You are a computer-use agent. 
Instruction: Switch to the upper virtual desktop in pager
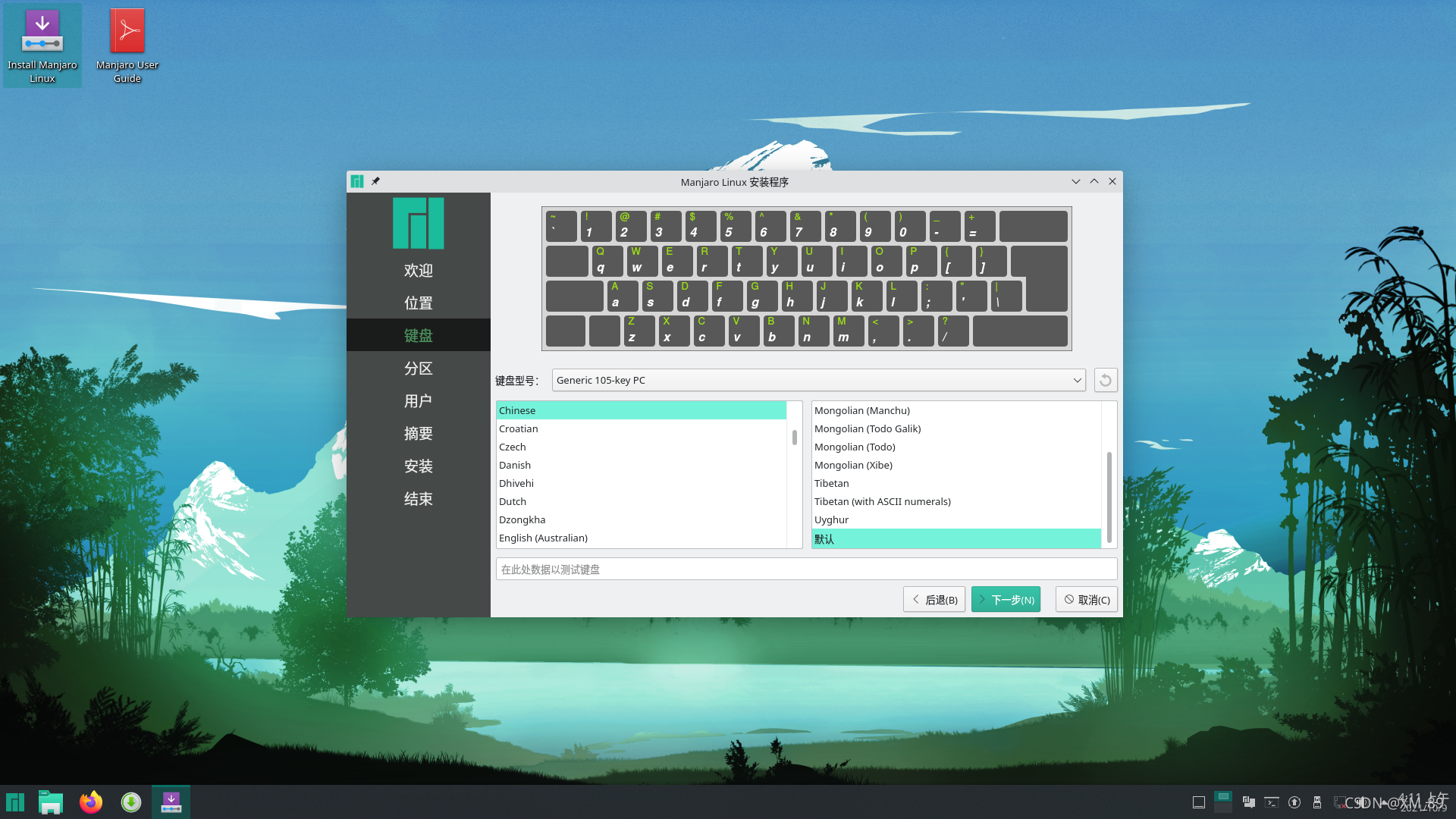click(1223, 796)
